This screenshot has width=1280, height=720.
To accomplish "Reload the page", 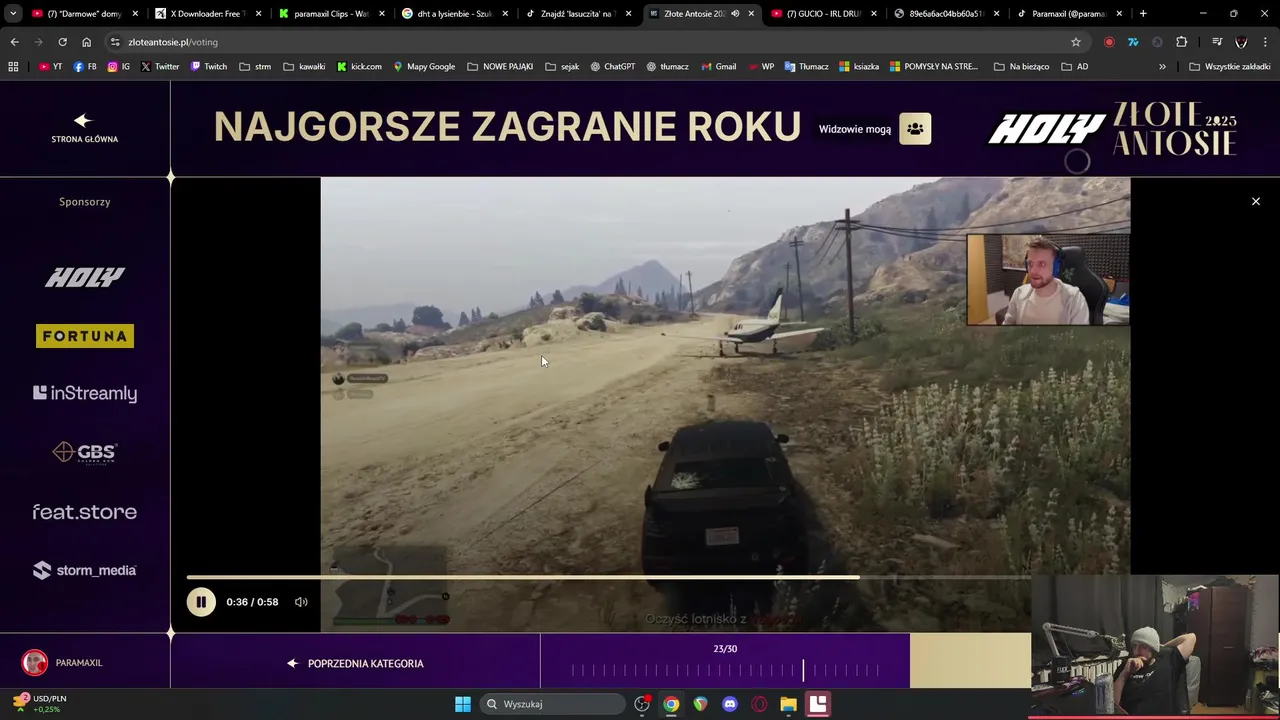I will tap(62, 42).
